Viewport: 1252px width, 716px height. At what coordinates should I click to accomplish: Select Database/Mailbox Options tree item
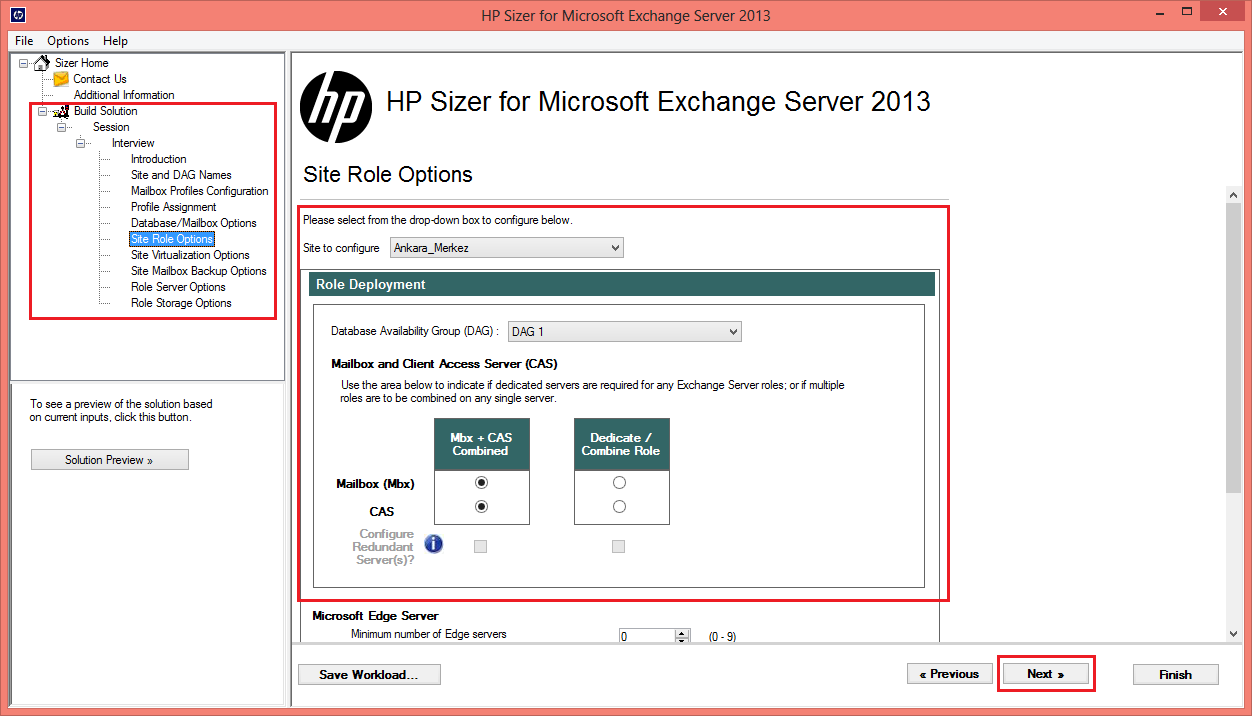[194, 223]
